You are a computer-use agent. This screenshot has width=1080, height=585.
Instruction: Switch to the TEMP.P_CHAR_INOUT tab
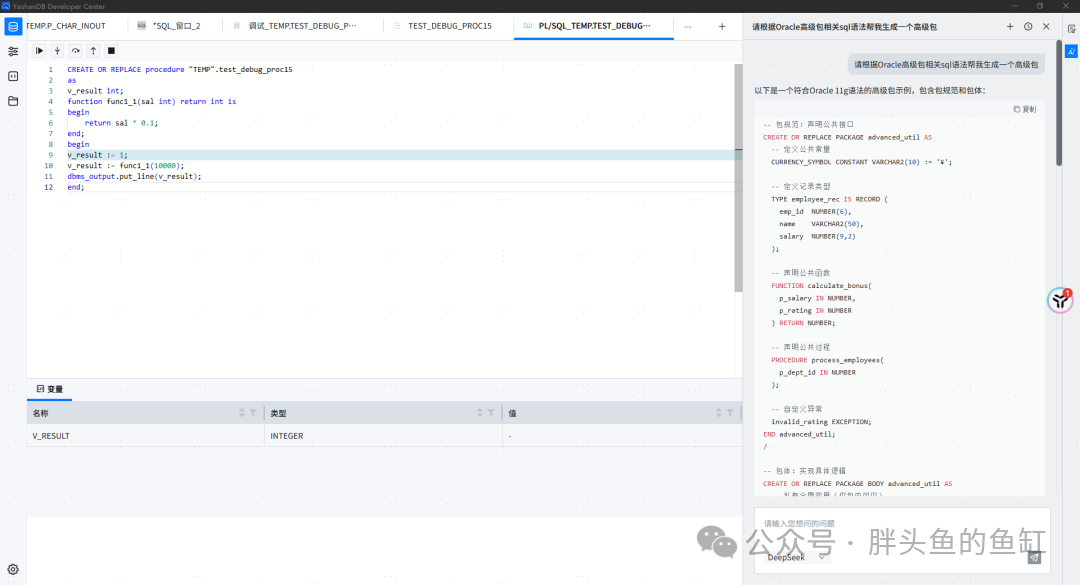pos(66,26)
